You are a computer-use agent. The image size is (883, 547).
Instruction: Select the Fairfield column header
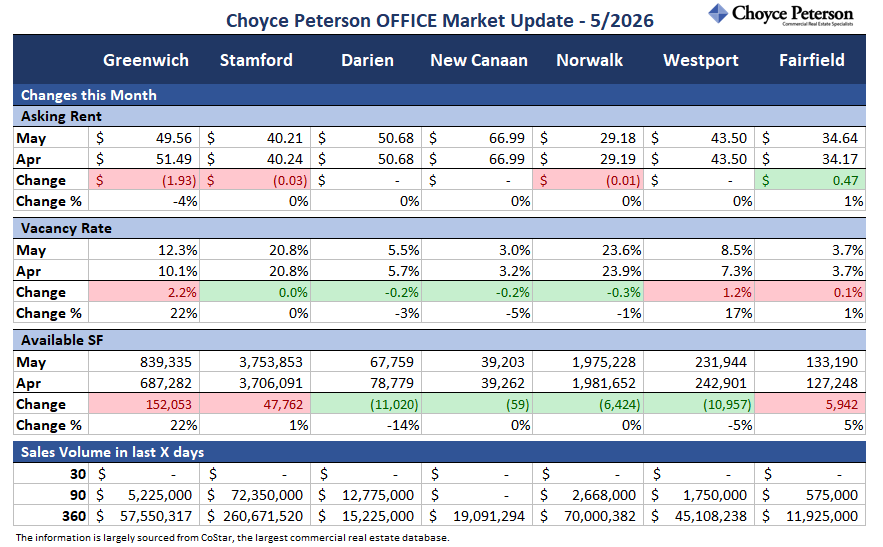click(811, 60)
